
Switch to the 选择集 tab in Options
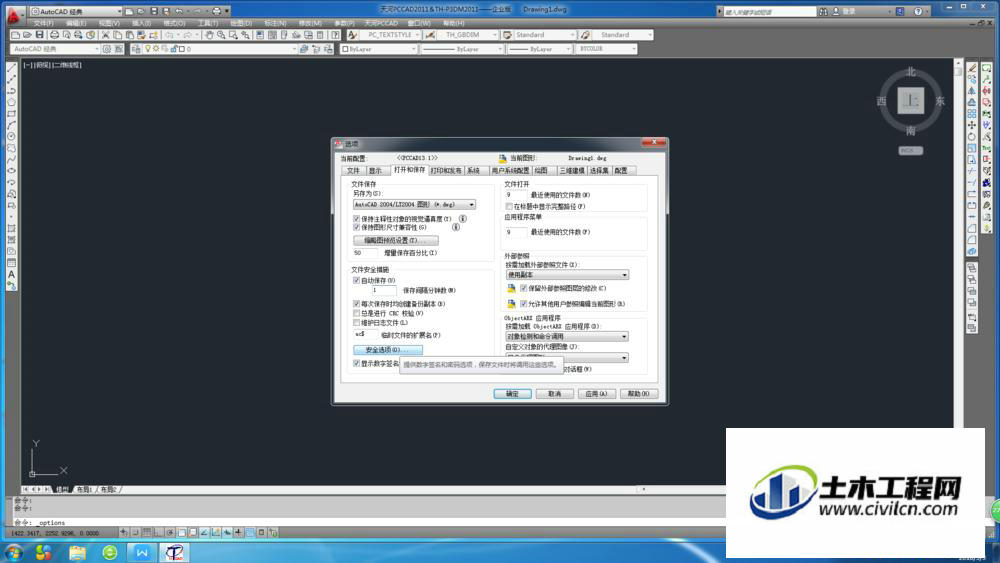coord(598,171)
